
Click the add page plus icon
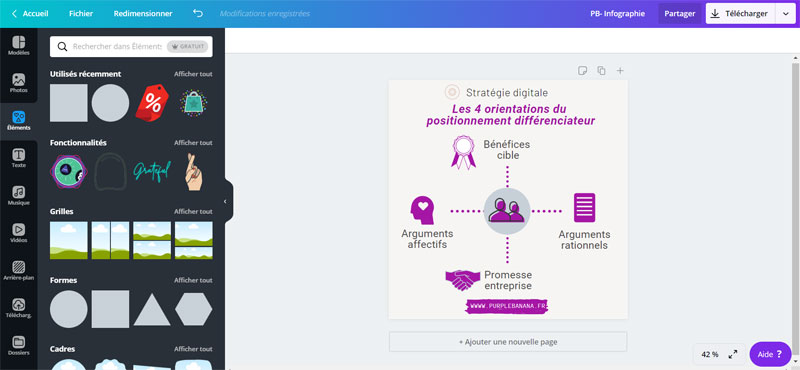(x=620, y=70)
